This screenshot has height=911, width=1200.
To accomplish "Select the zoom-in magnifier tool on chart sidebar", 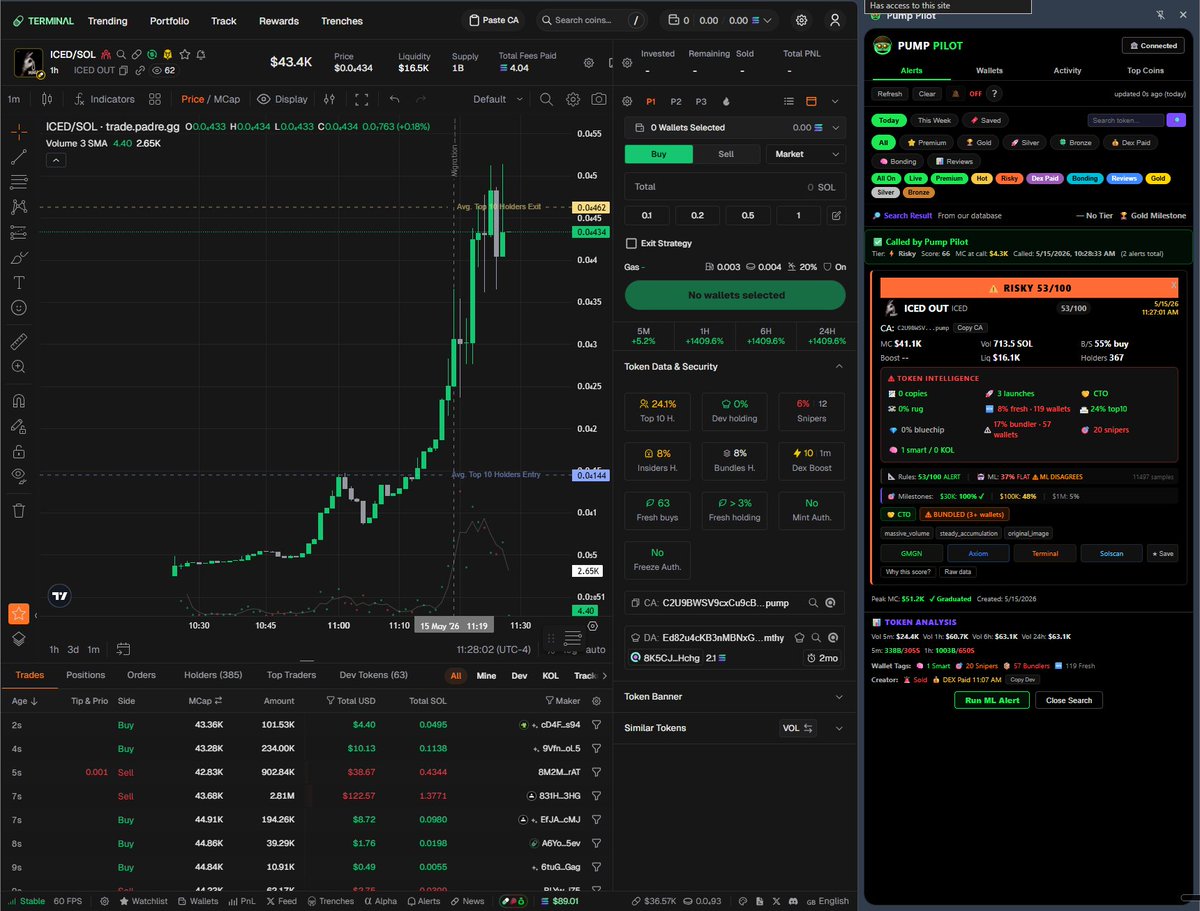I will coord(18,367).
